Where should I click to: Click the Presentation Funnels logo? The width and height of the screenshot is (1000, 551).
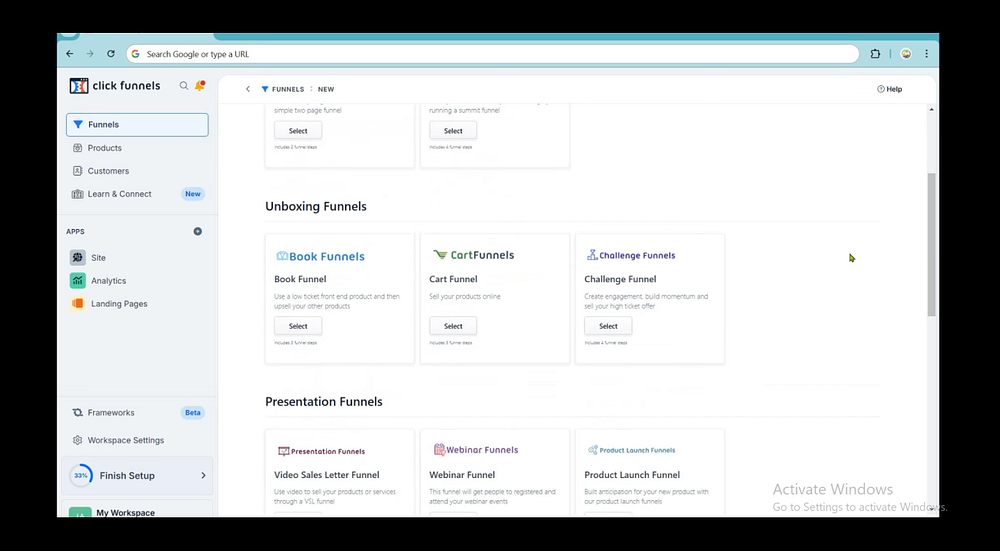click(321, 451)
